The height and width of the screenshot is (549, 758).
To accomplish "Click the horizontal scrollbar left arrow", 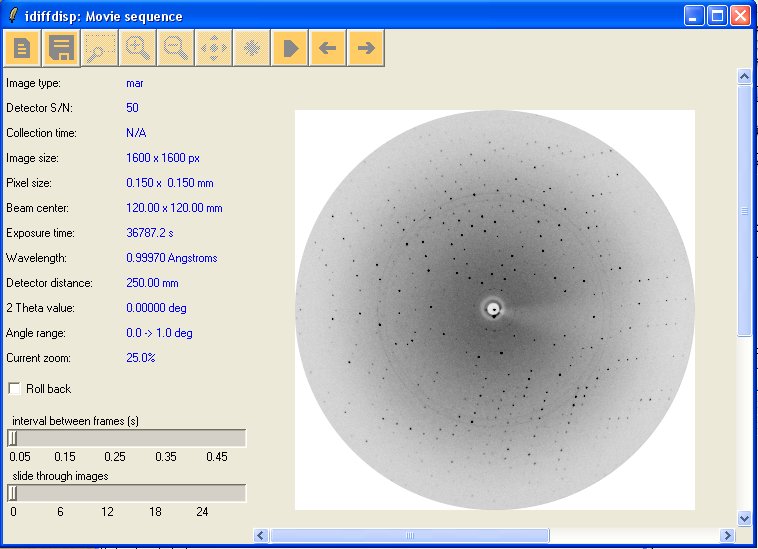I will [x=262, y=535].
